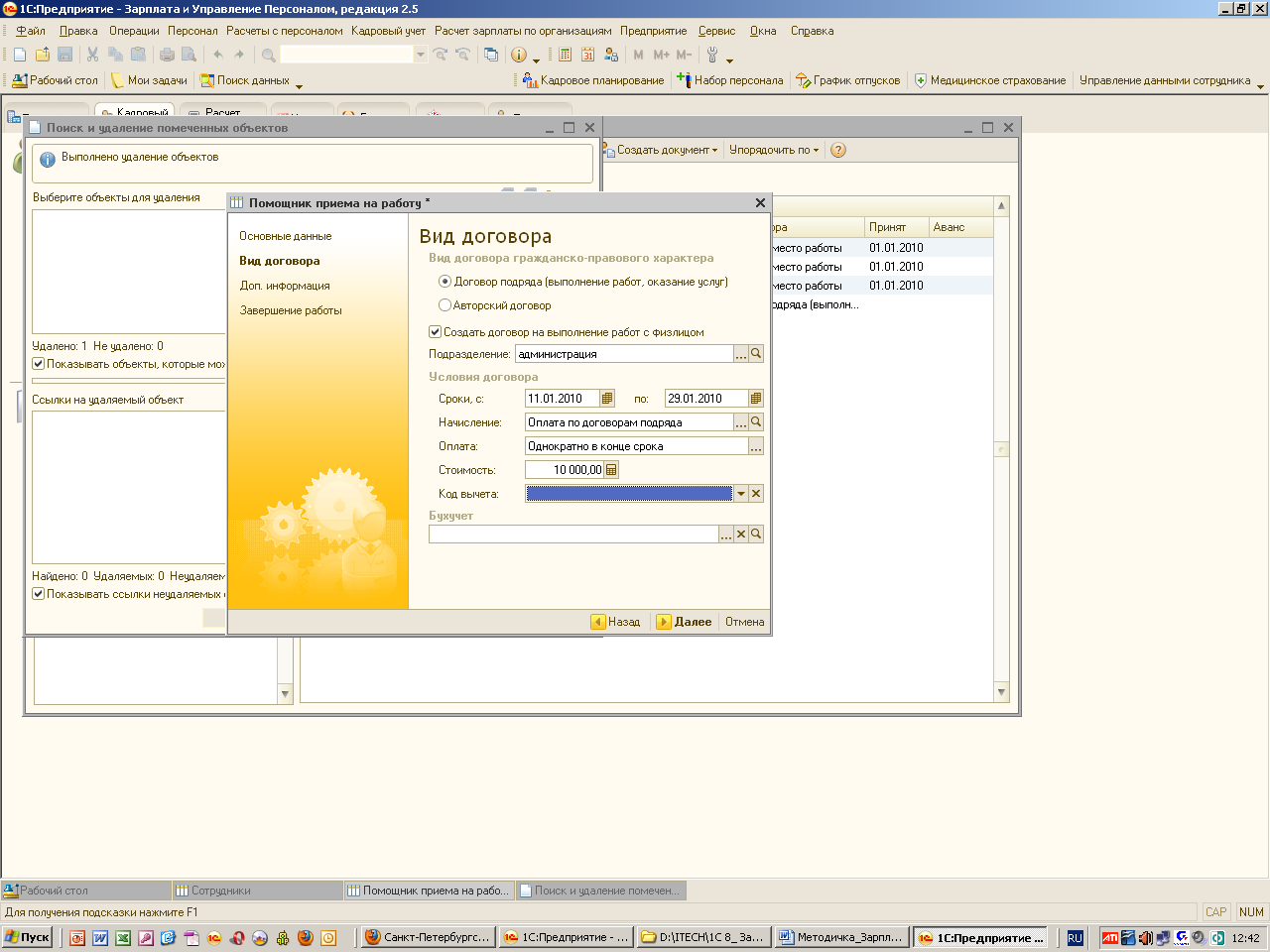Image resolution: width=1270 pixels, height=952 pixels.
Task: Click the Save (diskette) toolbar icon
Action: 65,55
